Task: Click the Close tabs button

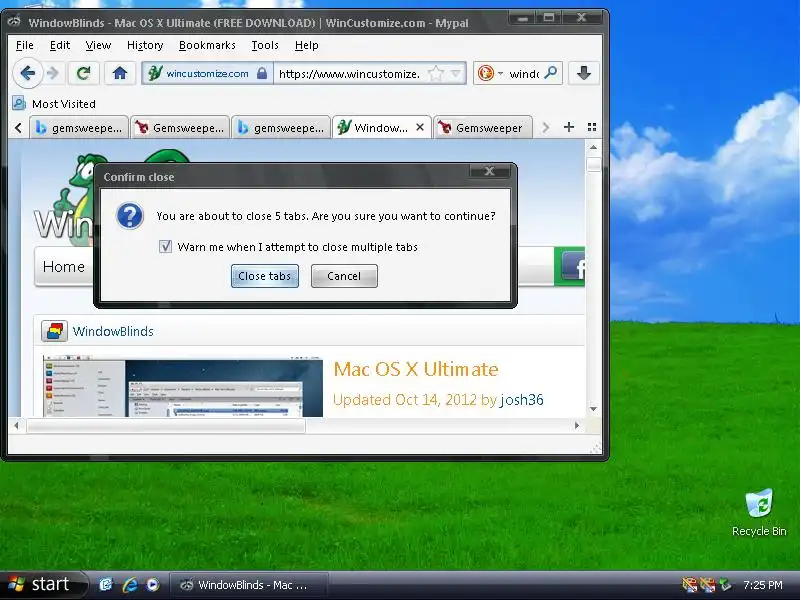Action: click(264, 276)
